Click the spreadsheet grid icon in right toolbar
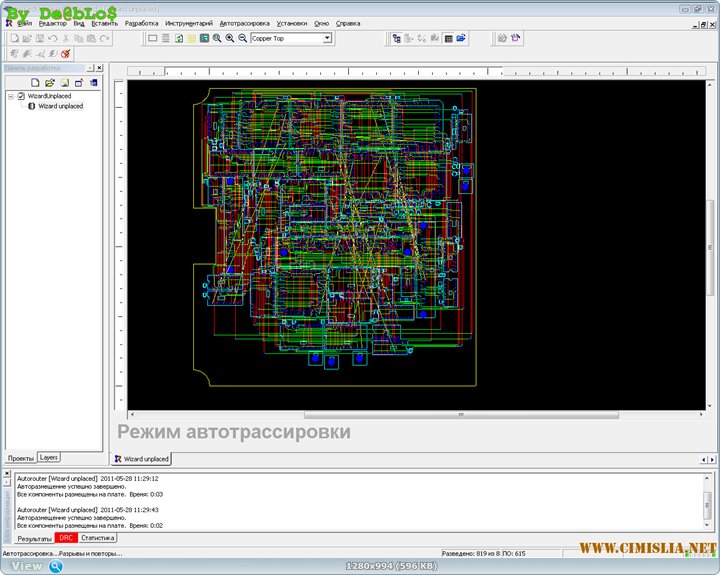720x575 pixels. point(448,38)
